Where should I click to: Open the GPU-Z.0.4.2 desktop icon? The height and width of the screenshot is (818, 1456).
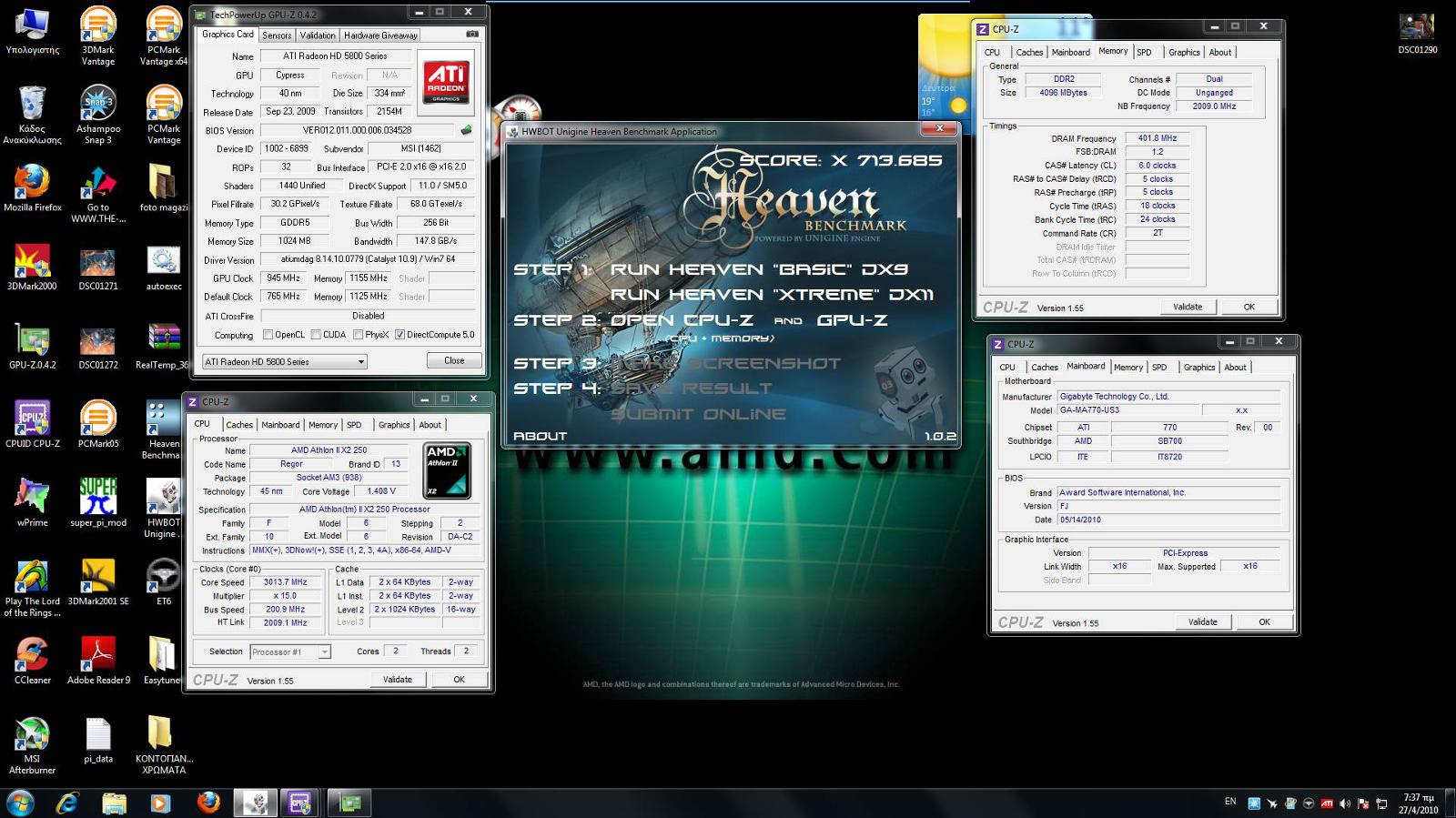click(x=32, y=346)
